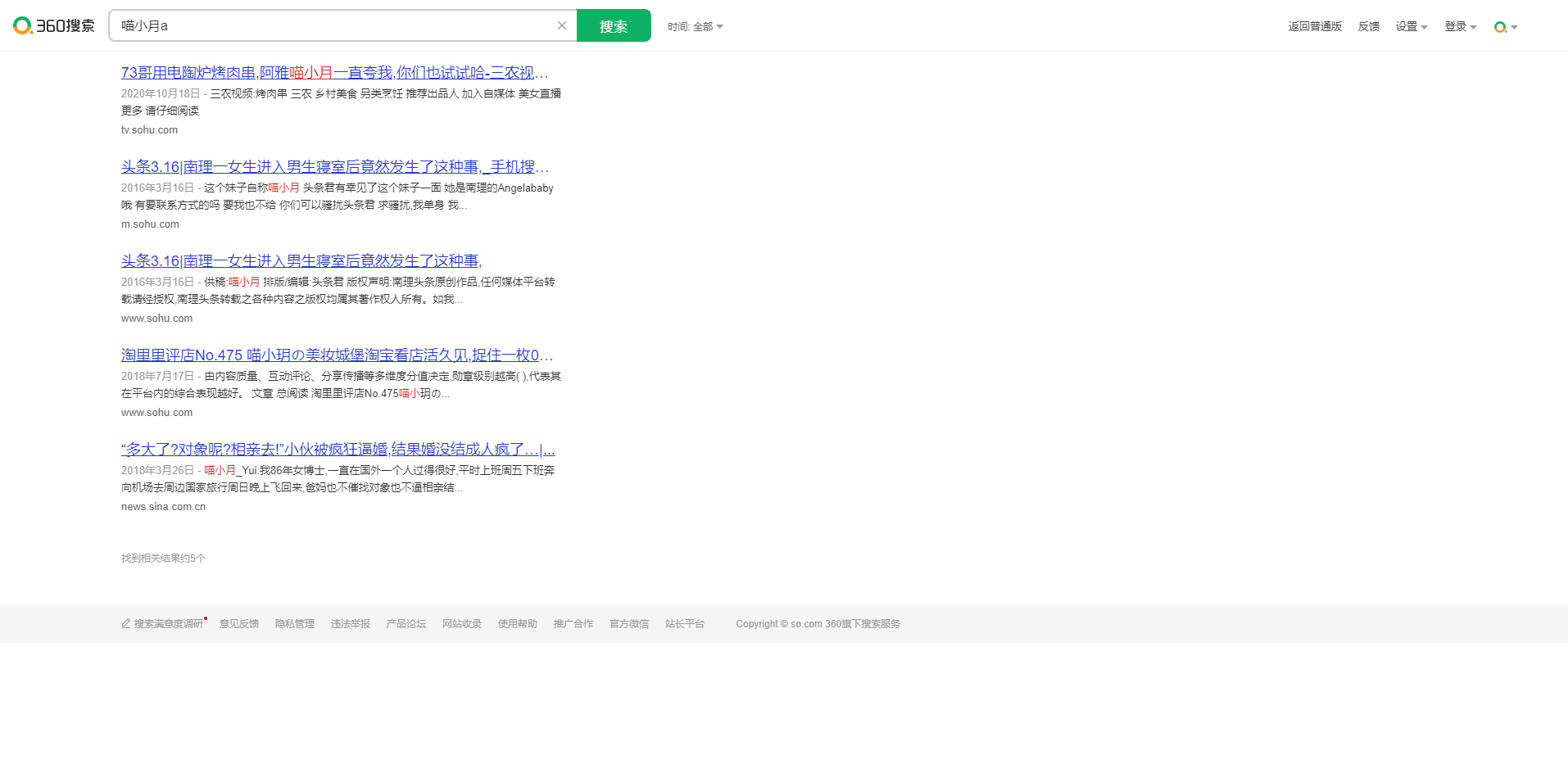Click the tv.sohu.com source URL
The image size is (1568, 760).
click(149, 130)
